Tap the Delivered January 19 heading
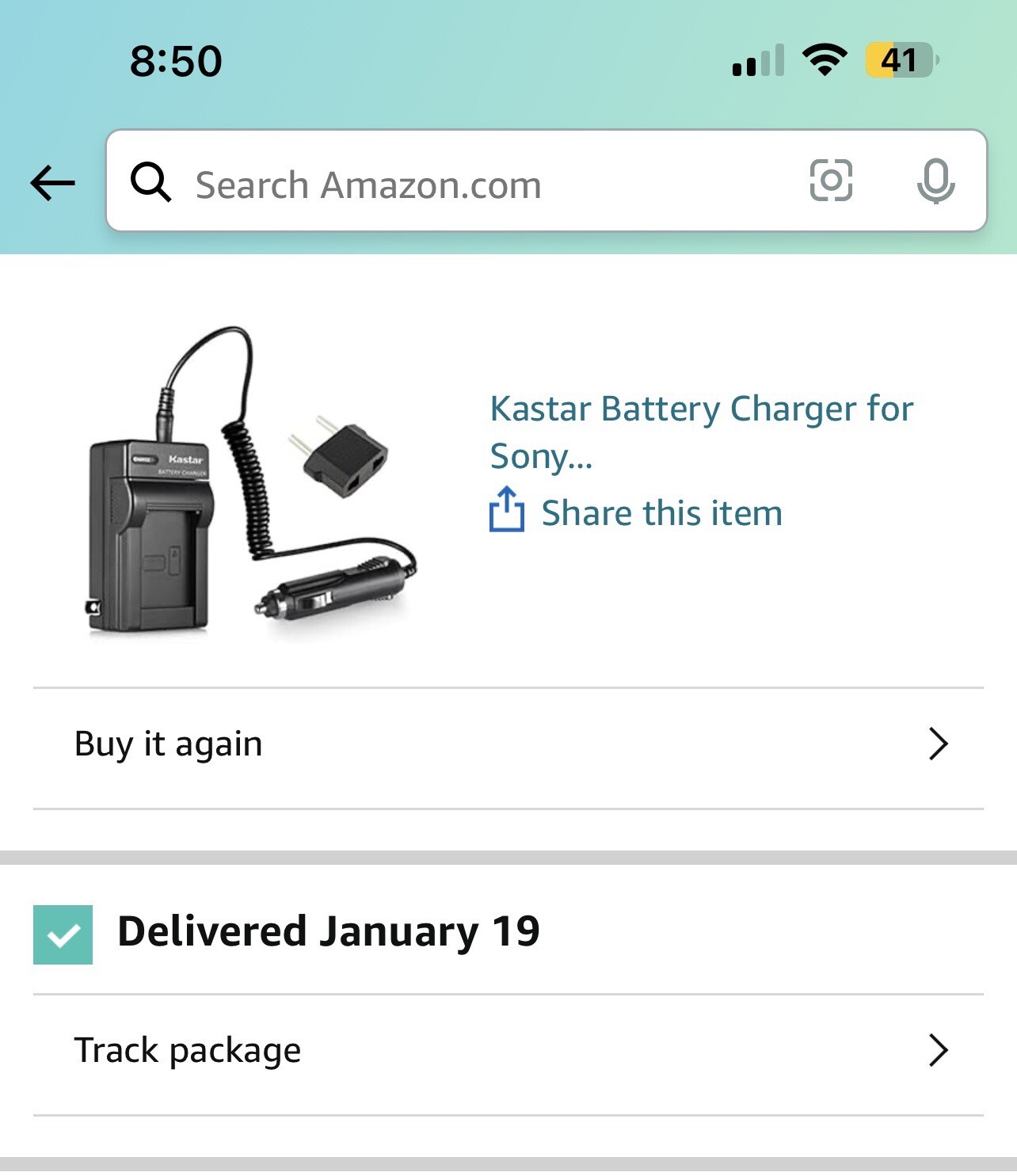Viewport: 1017px width, 1176px height. click(329, 931)
